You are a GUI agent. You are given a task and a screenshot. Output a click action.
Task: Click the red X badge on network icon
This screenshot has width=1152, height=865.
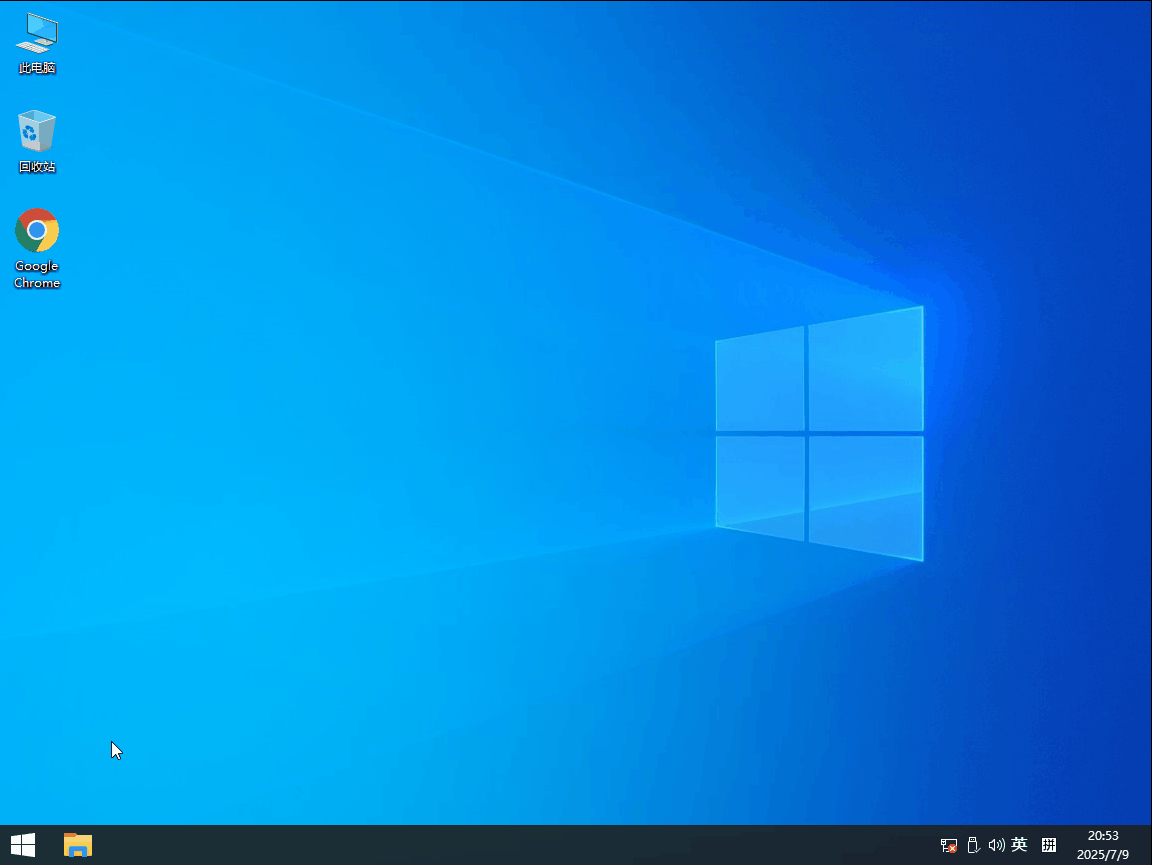tap(952, 849)
